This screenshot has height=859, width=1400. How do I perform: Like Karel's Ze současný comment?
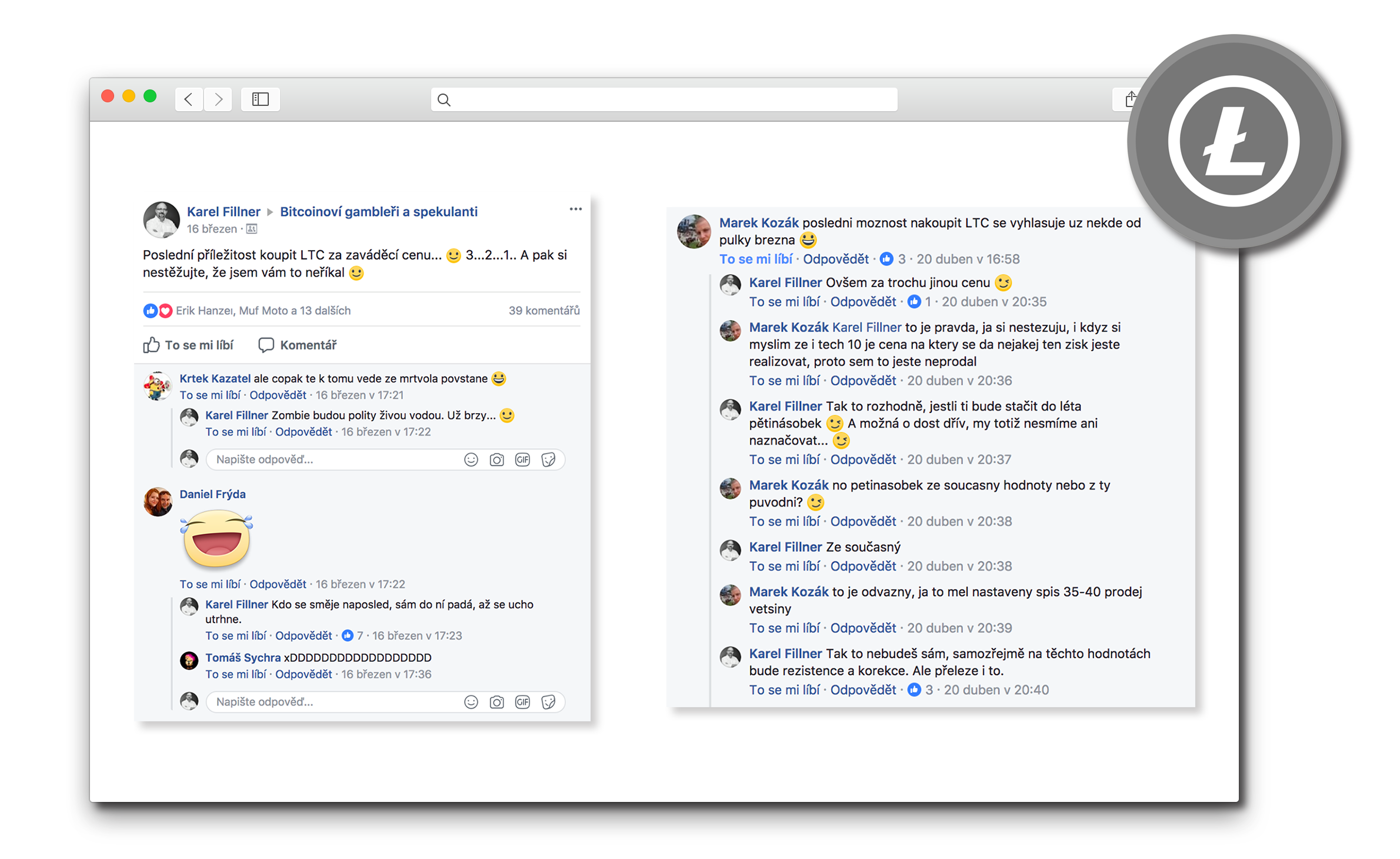pos(784,566)
